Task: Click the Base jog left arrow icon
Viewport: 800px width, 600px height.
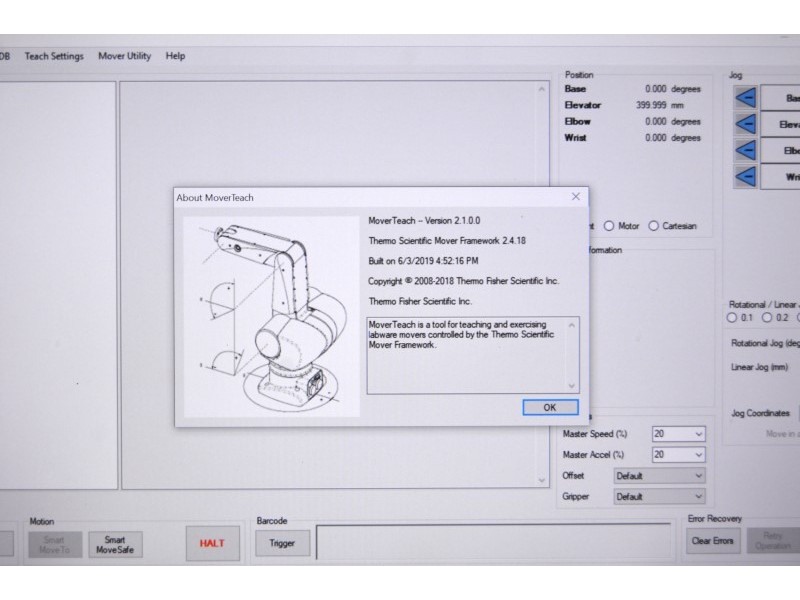Action: click(745, 97)
